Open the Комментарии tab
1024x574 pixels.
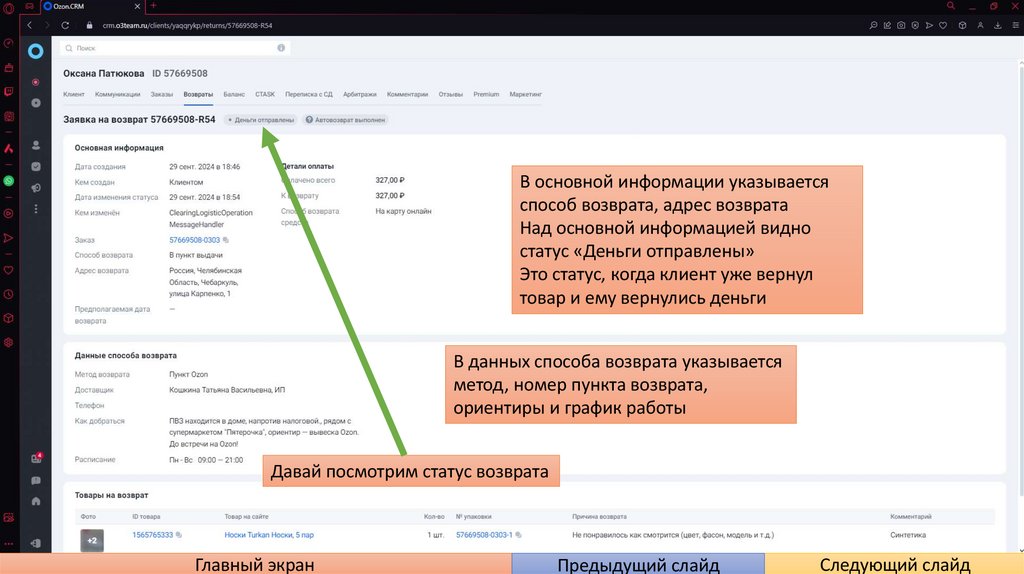pyautogui.click(x=408, y=94)
